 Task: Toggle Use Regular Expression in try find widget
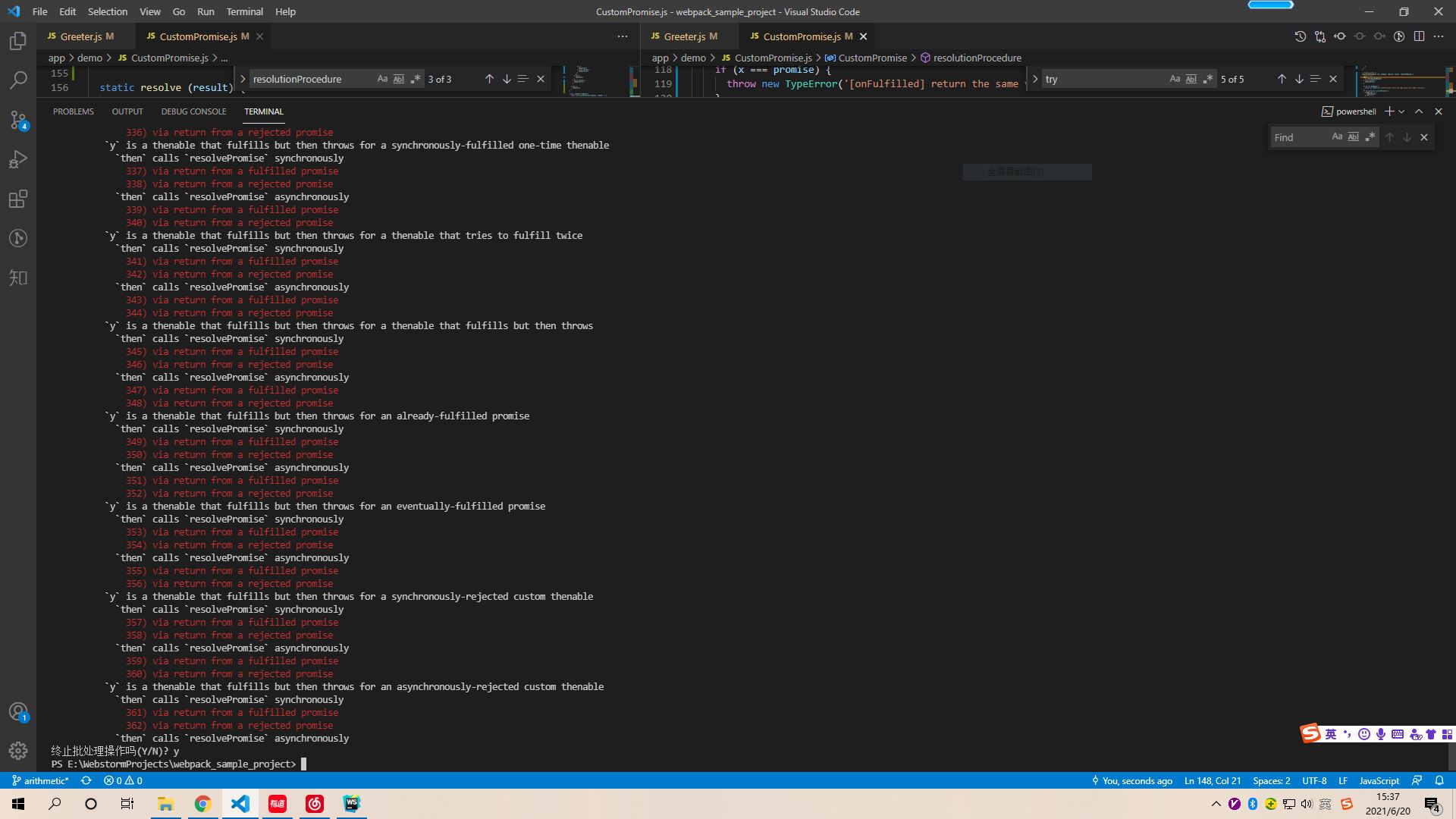[1208, 79]
